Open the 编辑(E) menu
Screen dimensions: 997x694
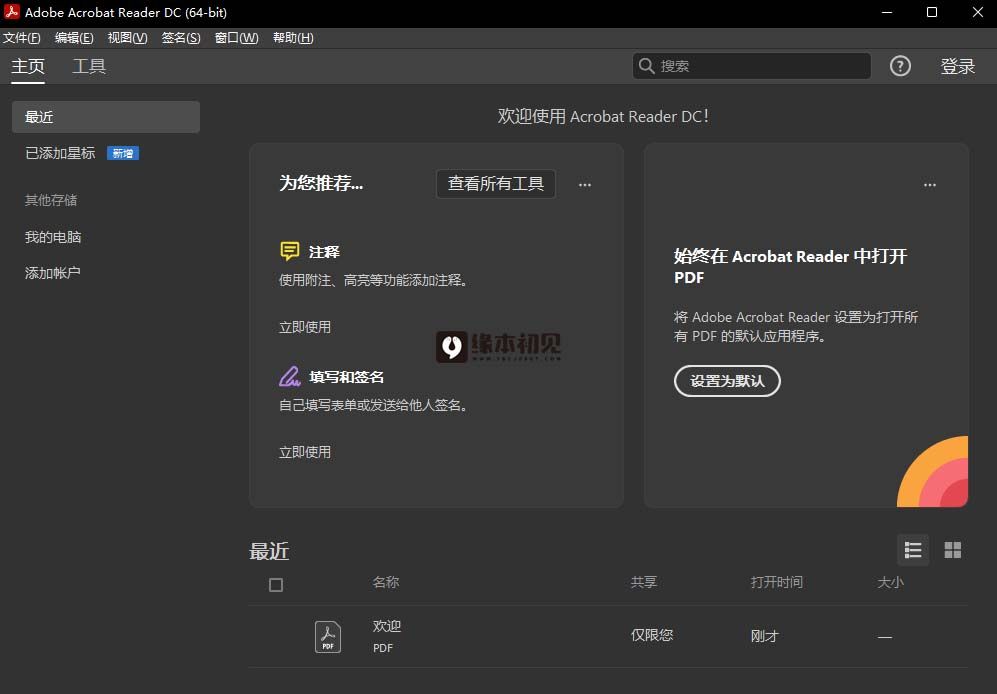click(74, 38)
